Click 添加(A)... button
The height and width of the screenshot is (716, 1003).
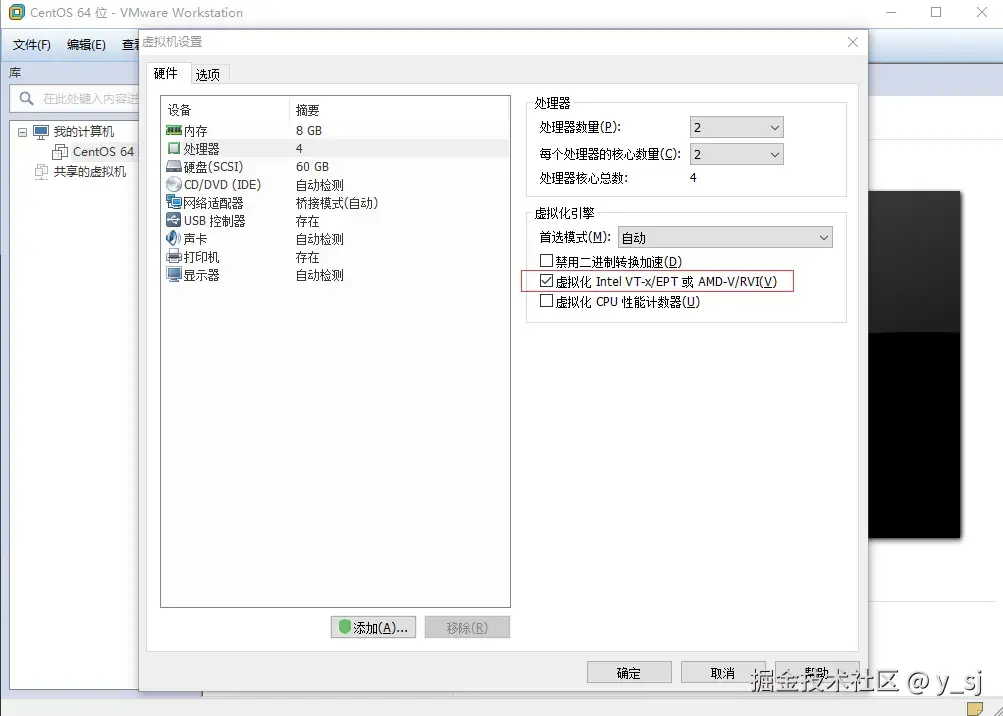[x=374, y=628]
